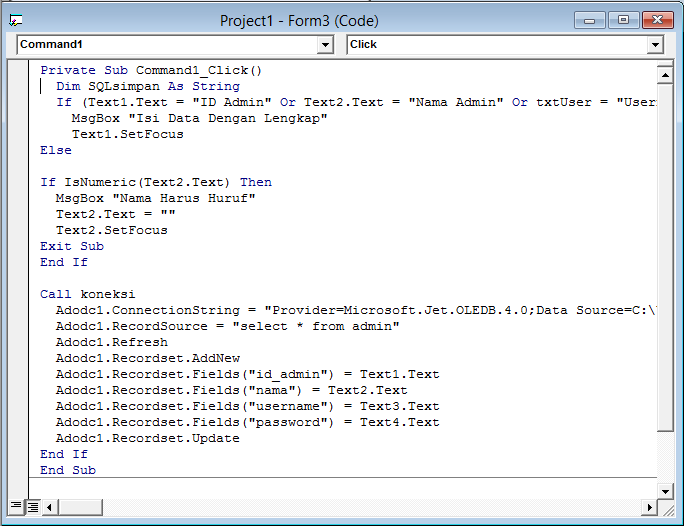Maximize the Form3 code window
684x526 pixels.
(623, 20)
